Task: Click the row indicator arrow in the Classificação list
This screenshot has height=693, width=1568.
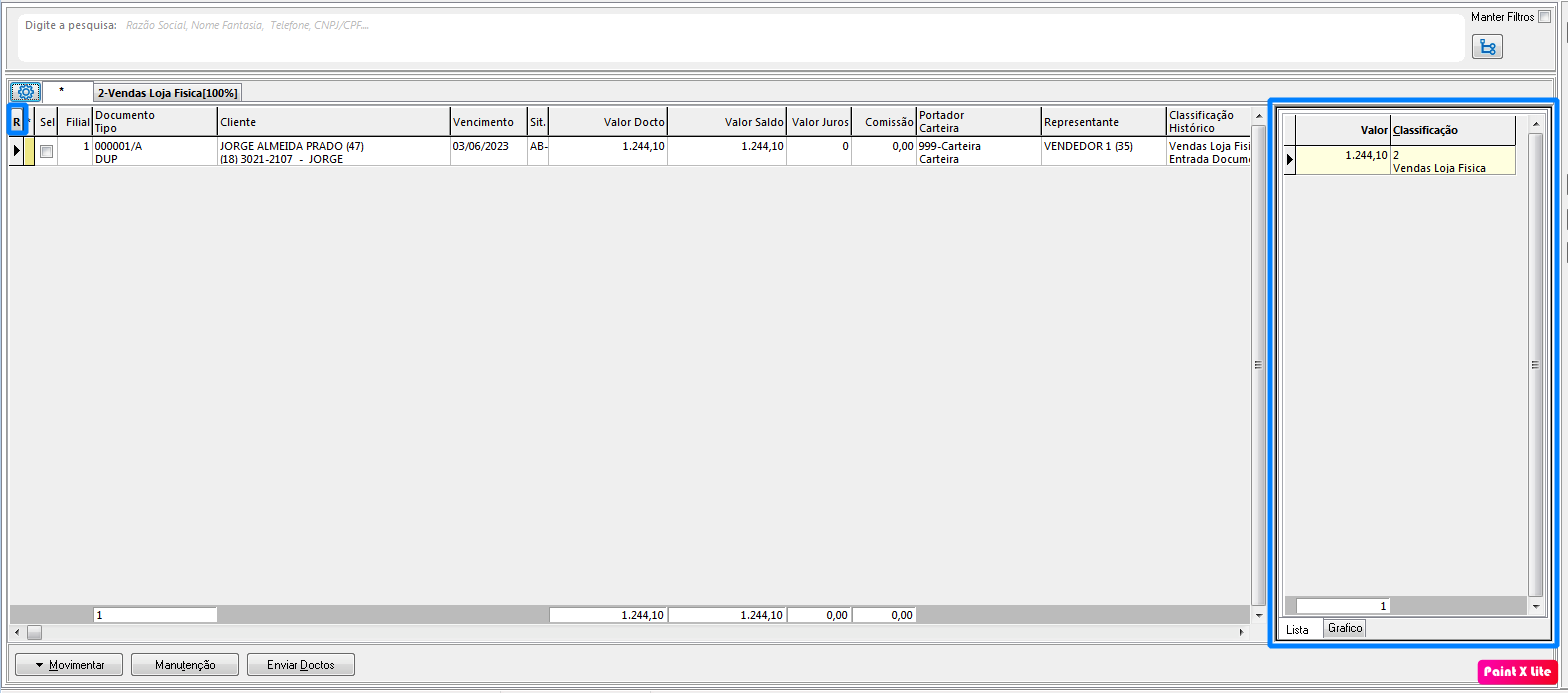Action: tap(1290, 160)
